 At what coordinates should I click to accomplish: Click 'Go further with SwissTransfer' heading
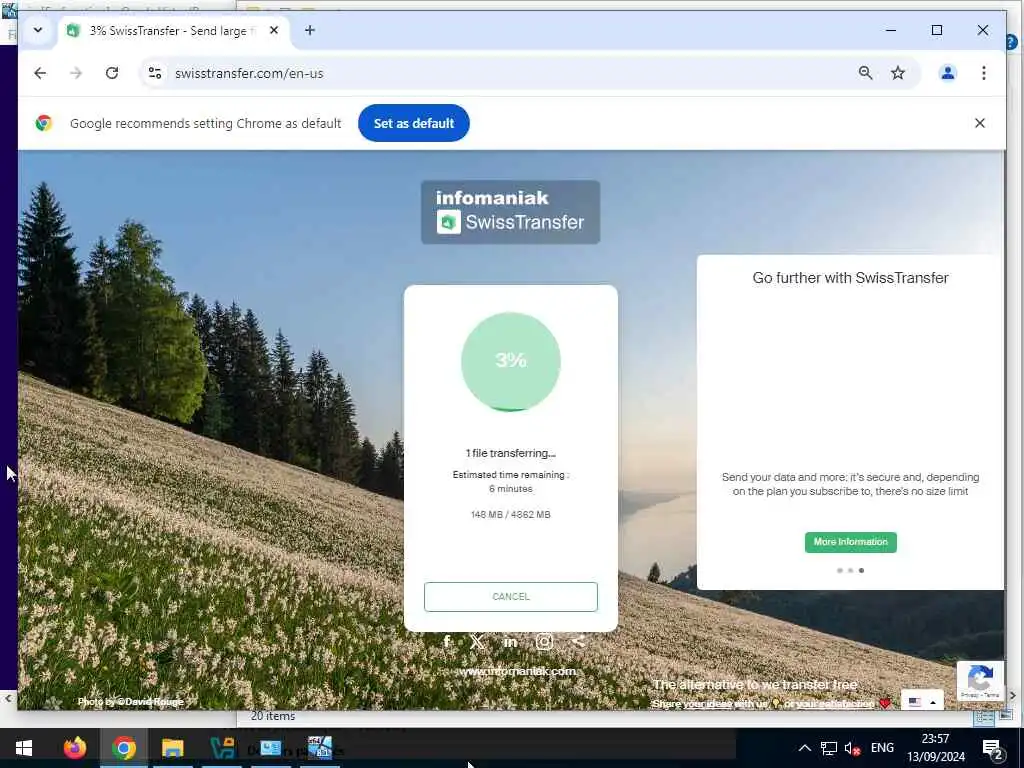850,278
